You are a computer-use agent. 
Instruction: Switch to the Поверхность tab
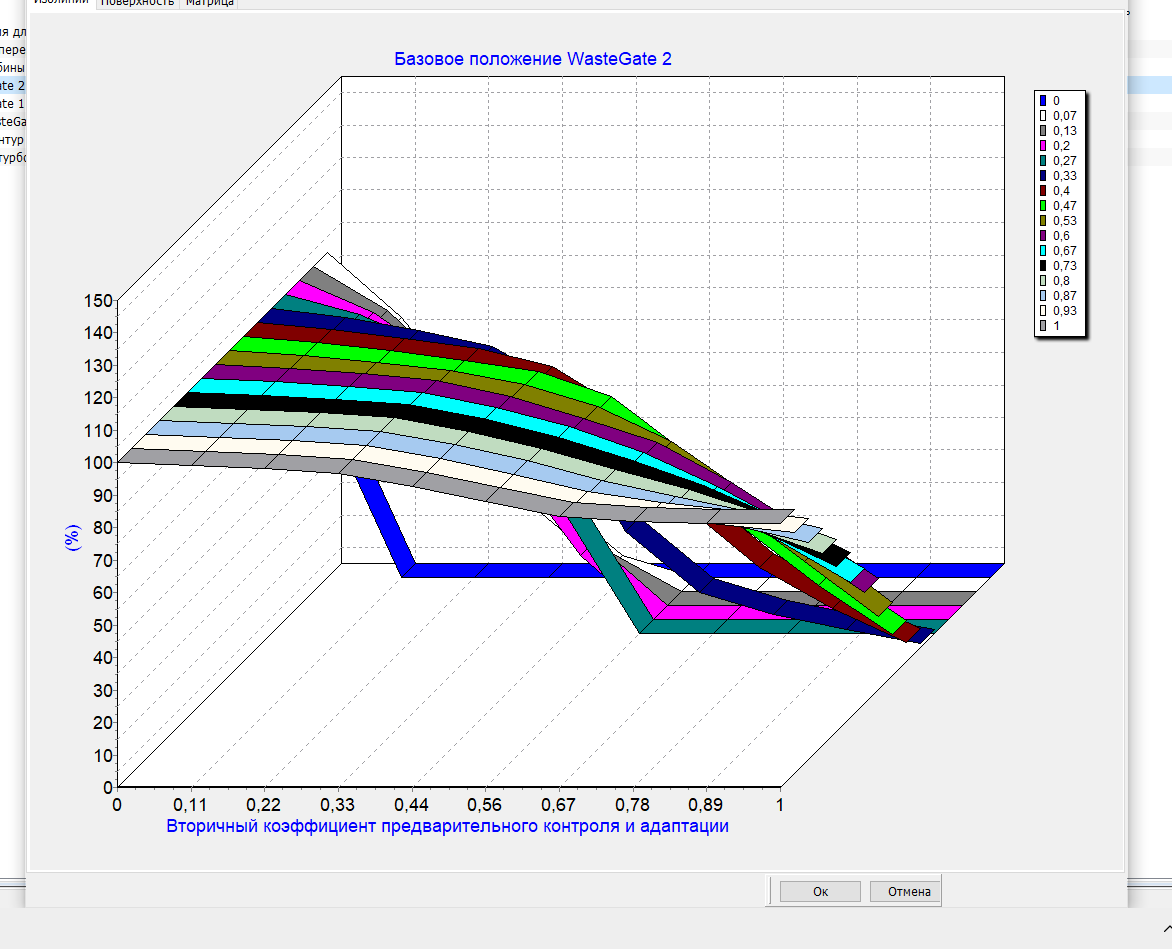click(138, 3)
